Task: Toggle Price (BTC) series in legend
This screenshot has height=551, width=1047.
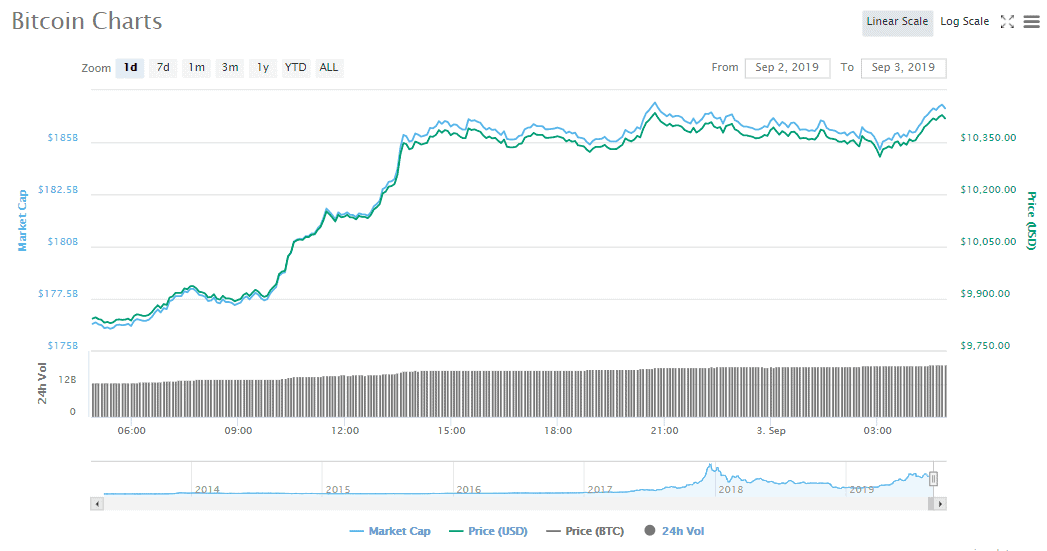Action: (x=585, y=531)
